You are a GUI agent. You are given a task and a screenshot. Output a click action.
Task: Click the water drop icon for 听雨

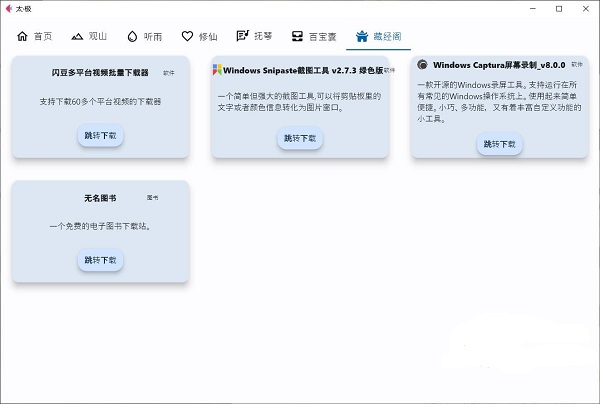[132, 36]
